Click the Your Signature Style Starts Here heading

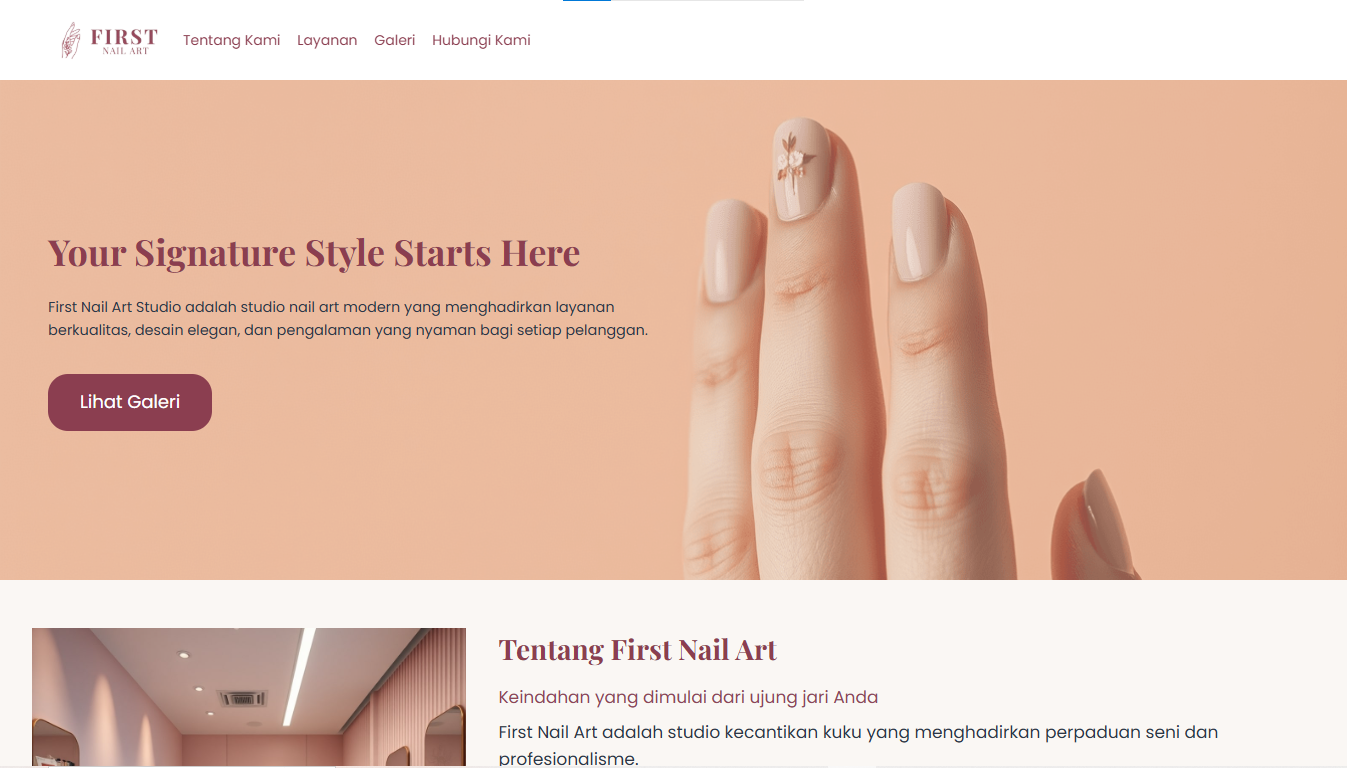pyautogui.click(x=314, y=253)
